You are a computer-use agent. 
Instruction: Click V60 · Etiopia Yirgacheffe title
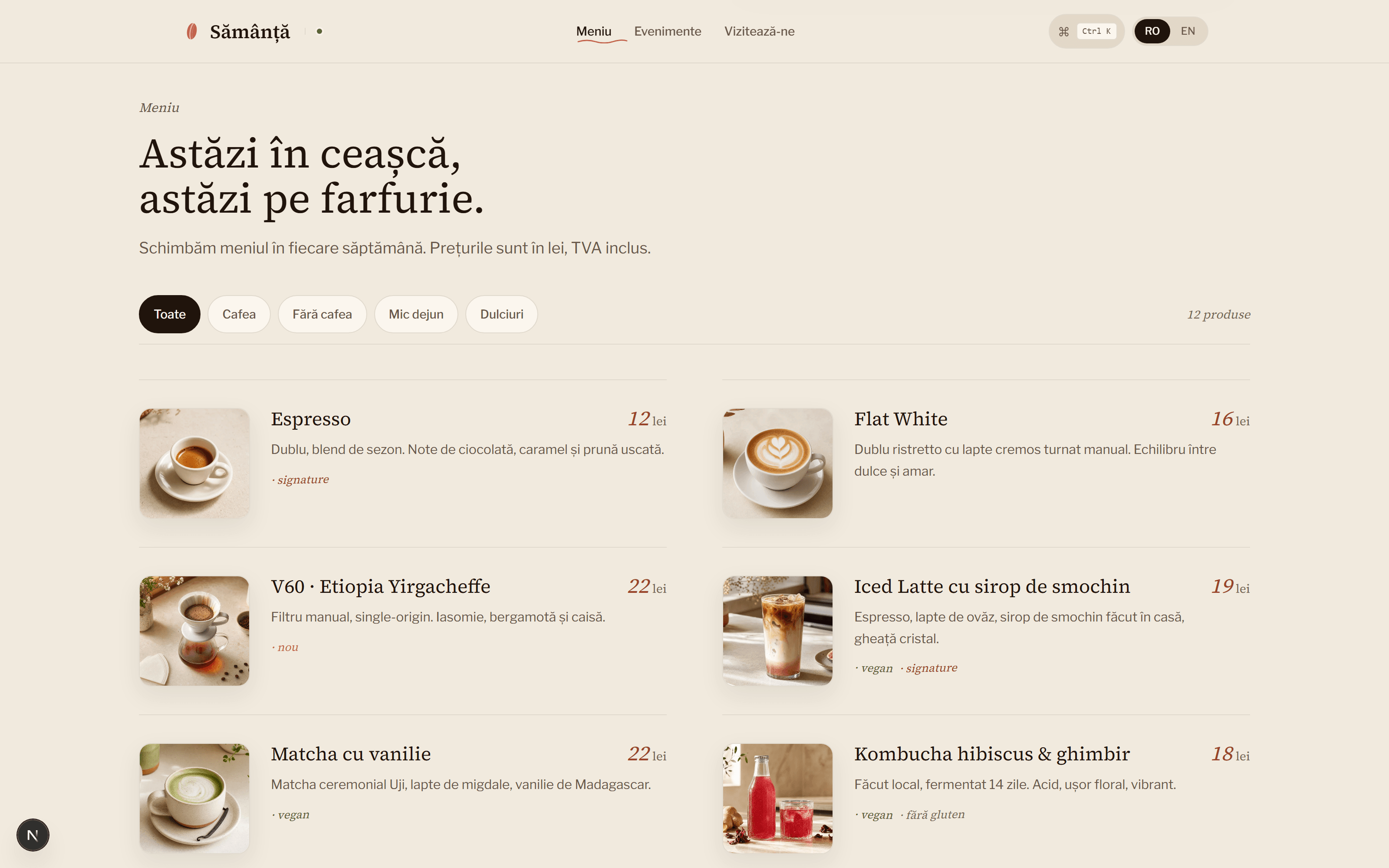pyautogui.click(x=381, y=587)
